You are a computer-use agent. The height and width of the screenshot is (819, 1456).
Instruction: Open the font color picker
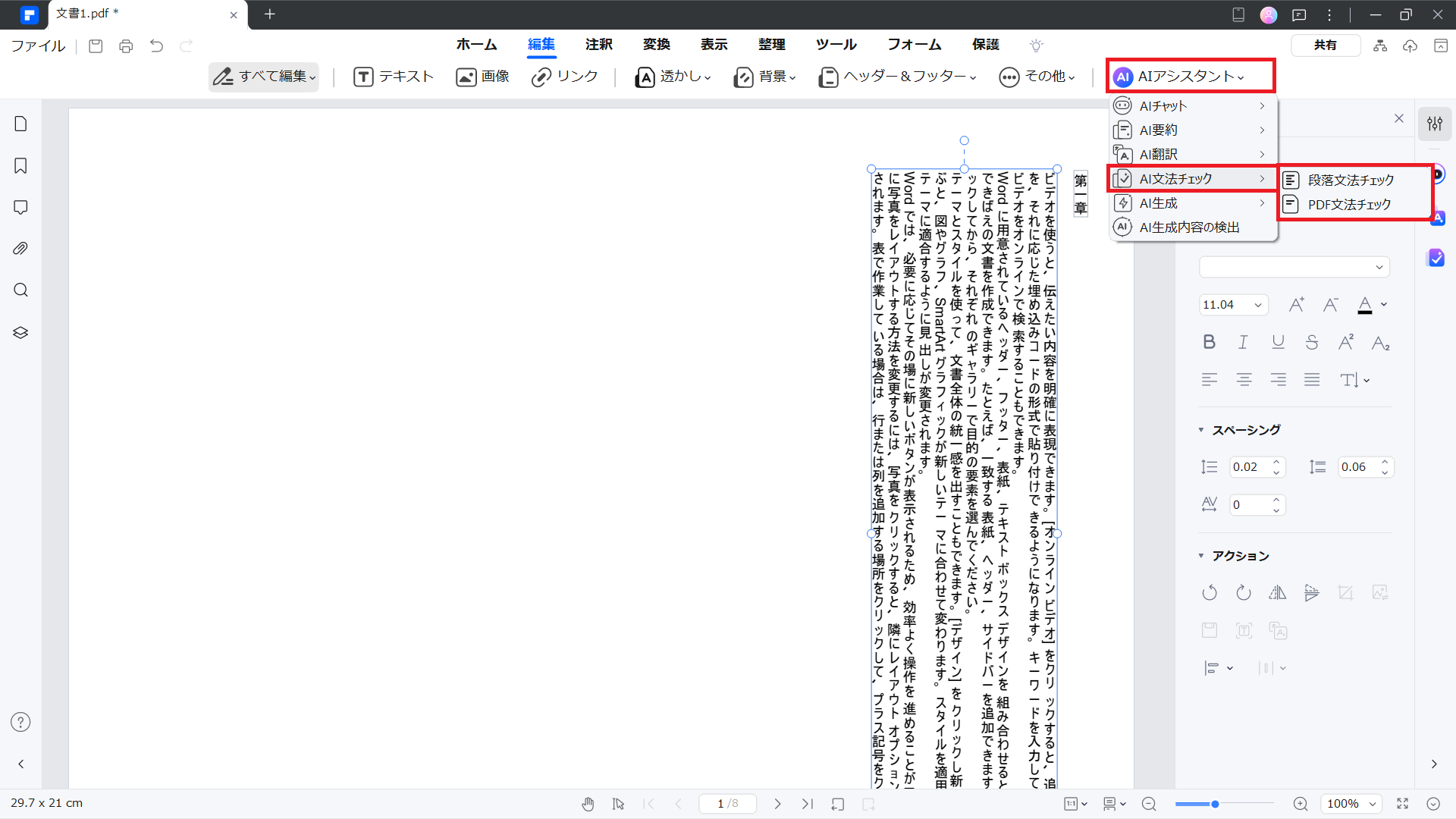(1372, 305)
